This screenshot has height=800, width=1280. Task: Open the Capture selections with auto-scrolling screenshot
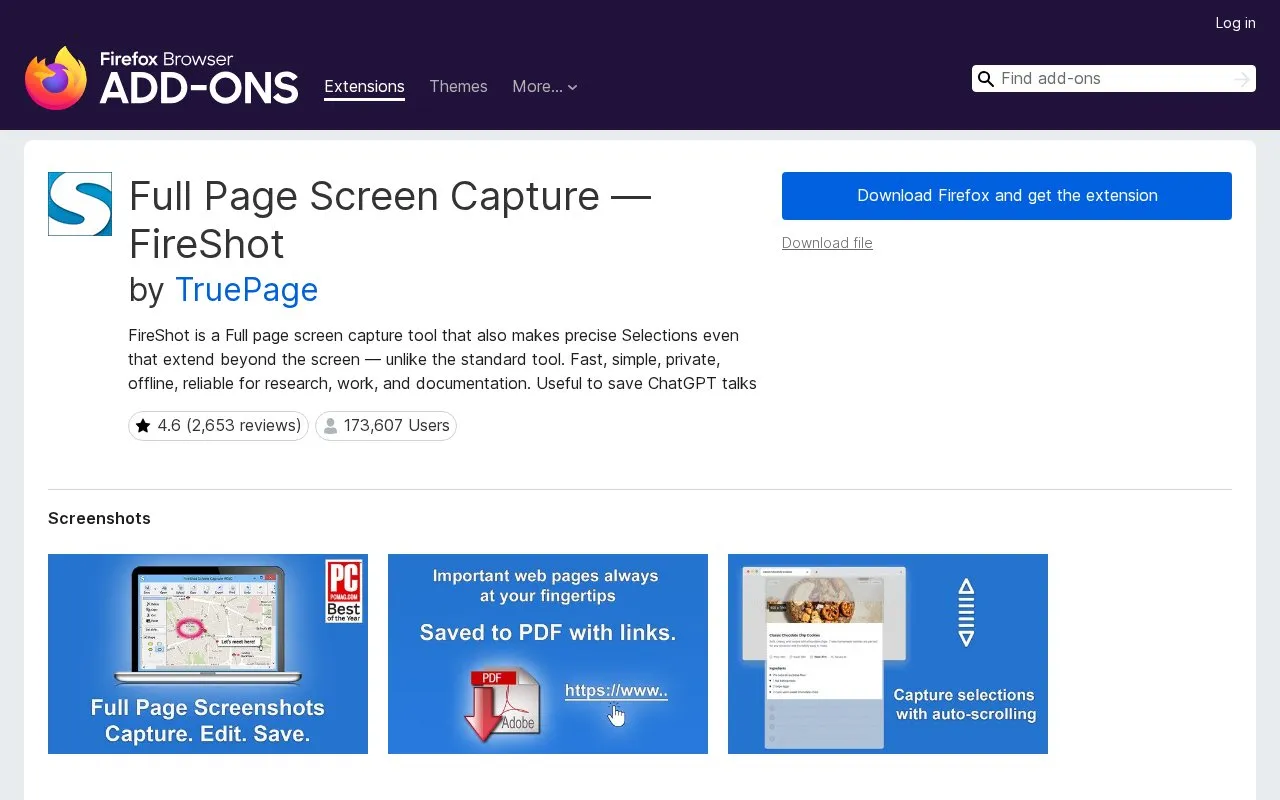click(888, 654)
